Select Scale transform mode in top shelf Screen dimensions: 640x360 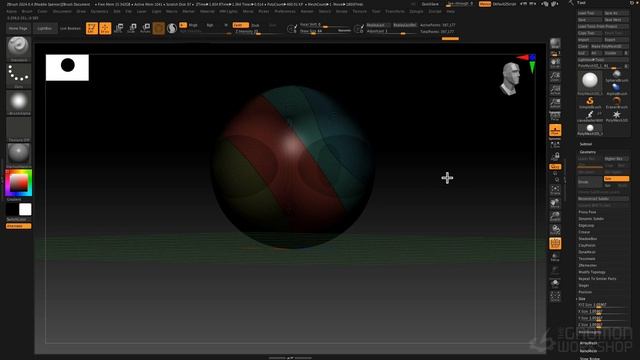click(132, 28)
